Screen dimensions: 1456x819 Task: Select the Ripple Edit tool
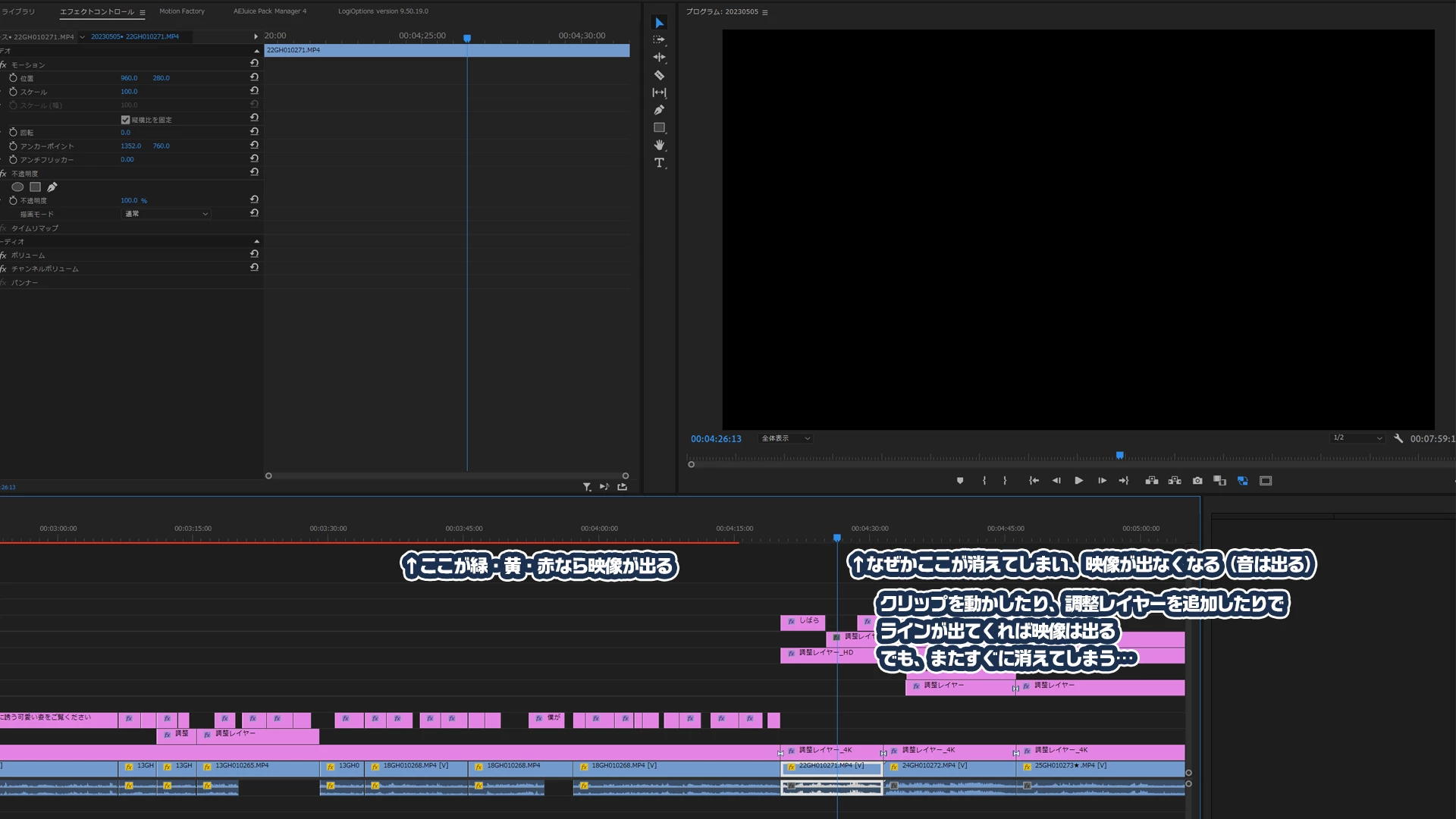coord(659,58)
